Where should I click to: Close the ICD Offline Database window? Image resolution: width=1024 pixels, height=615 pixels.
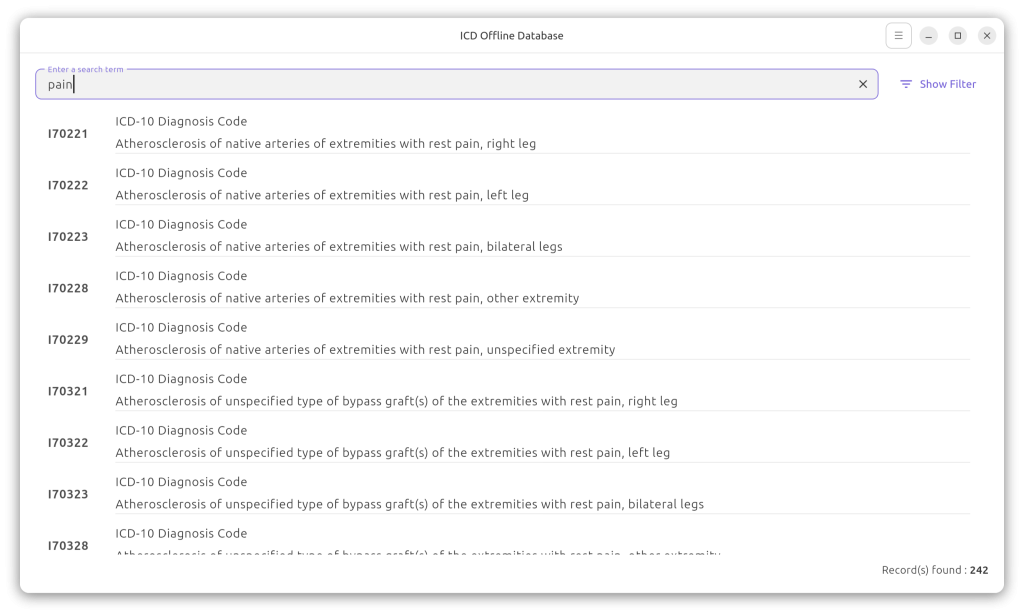(987, 36)
